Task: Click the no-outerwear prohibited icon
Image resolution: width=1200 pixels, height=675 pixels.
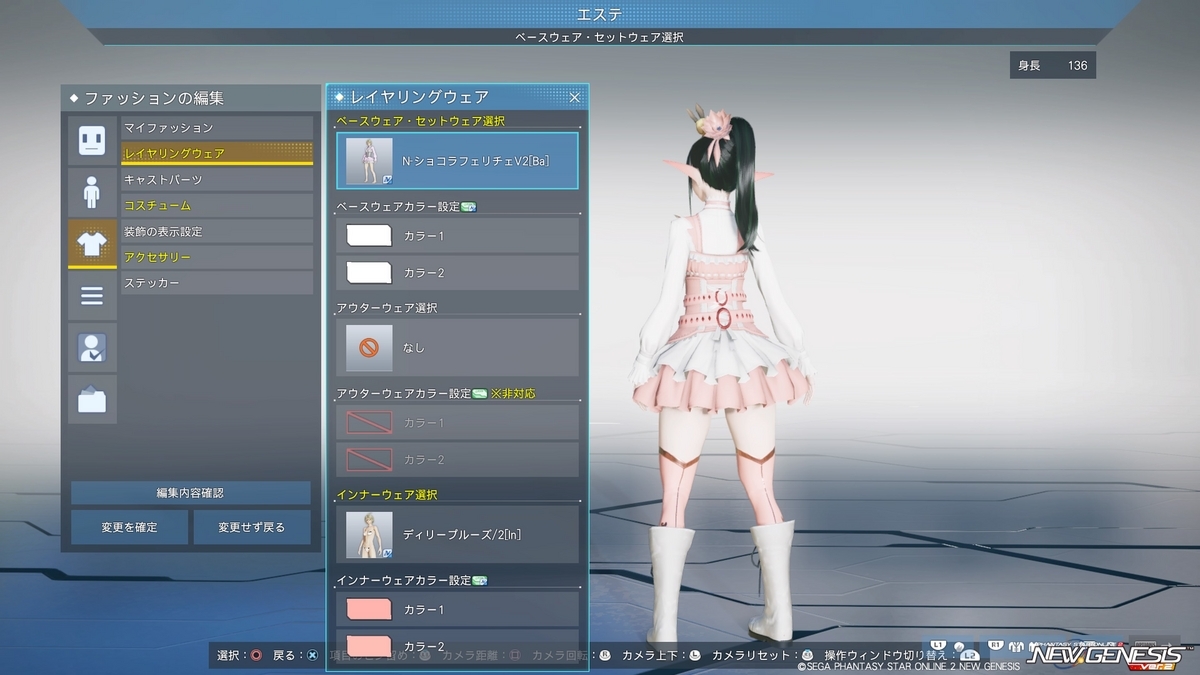Action: (x=369, y=347)
